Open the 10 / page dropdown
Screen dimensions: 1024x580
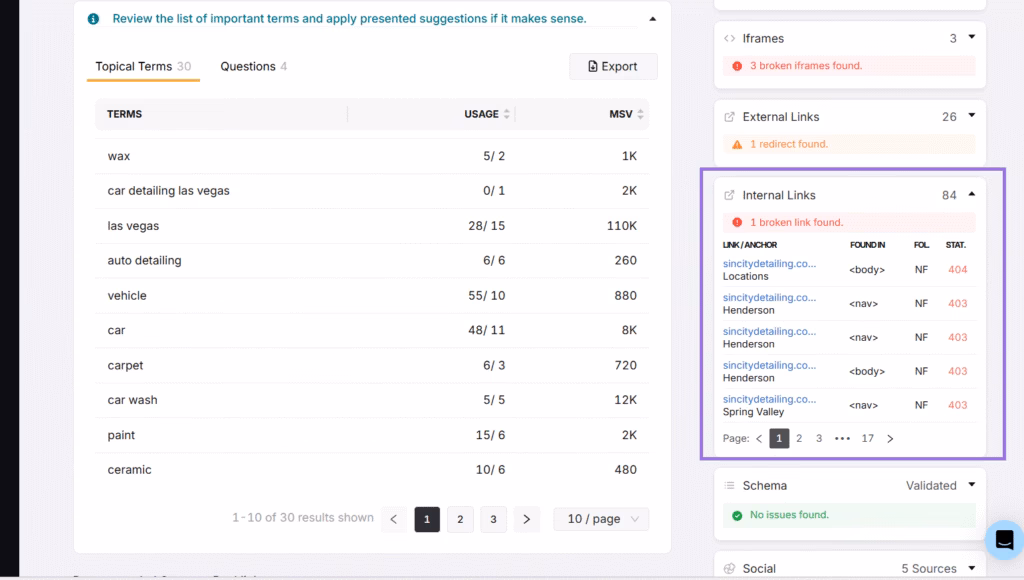tap(601, 519)
